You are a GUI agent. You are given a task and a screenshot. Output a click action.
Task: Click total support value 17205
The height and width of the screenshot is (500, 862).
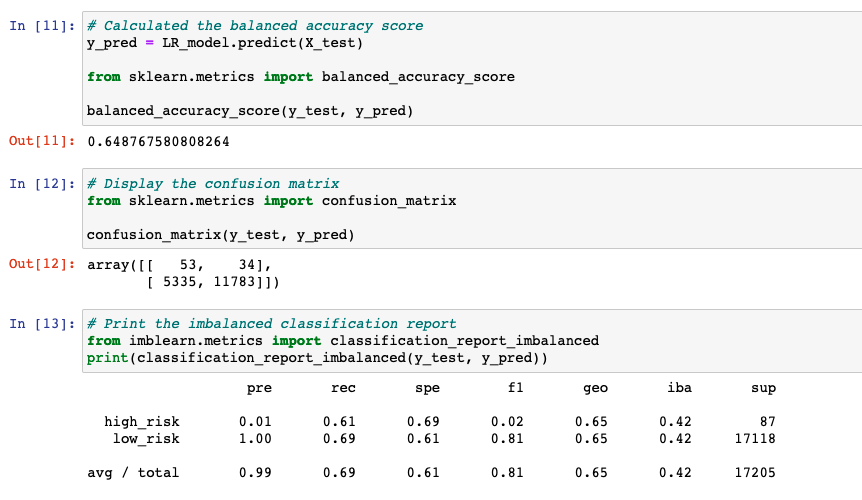click(755, 473)
